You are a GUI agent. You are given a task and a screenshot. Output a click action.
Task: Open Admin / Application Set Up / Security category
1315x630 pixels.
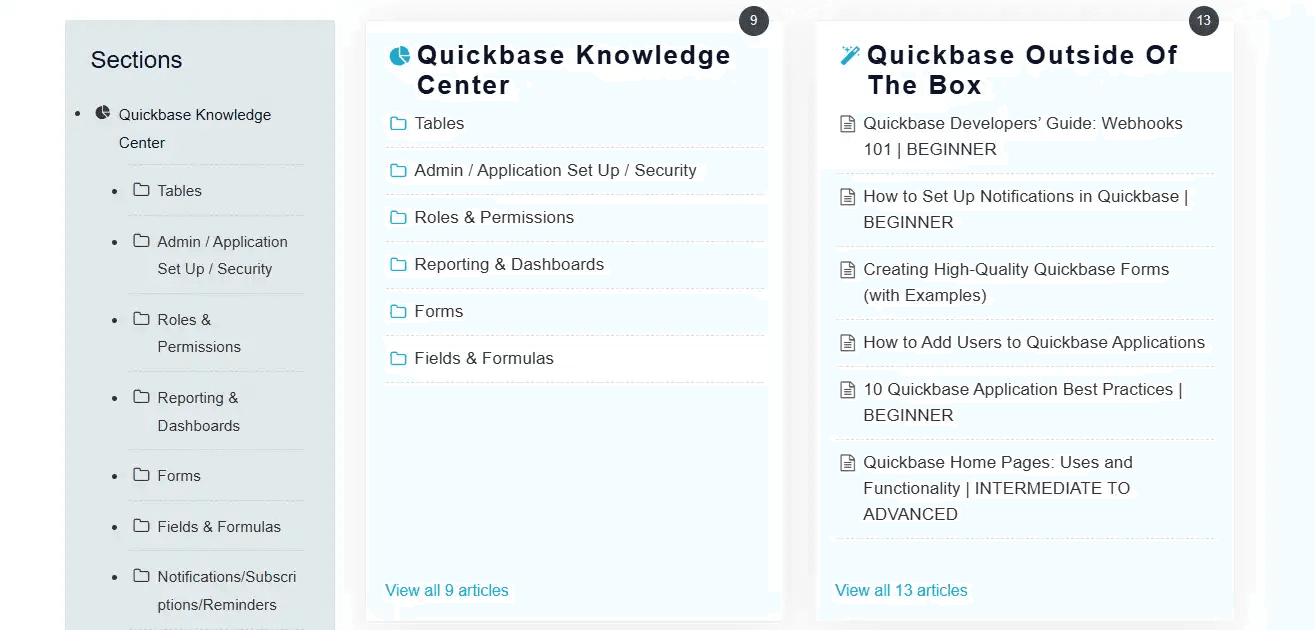(555, 170)
